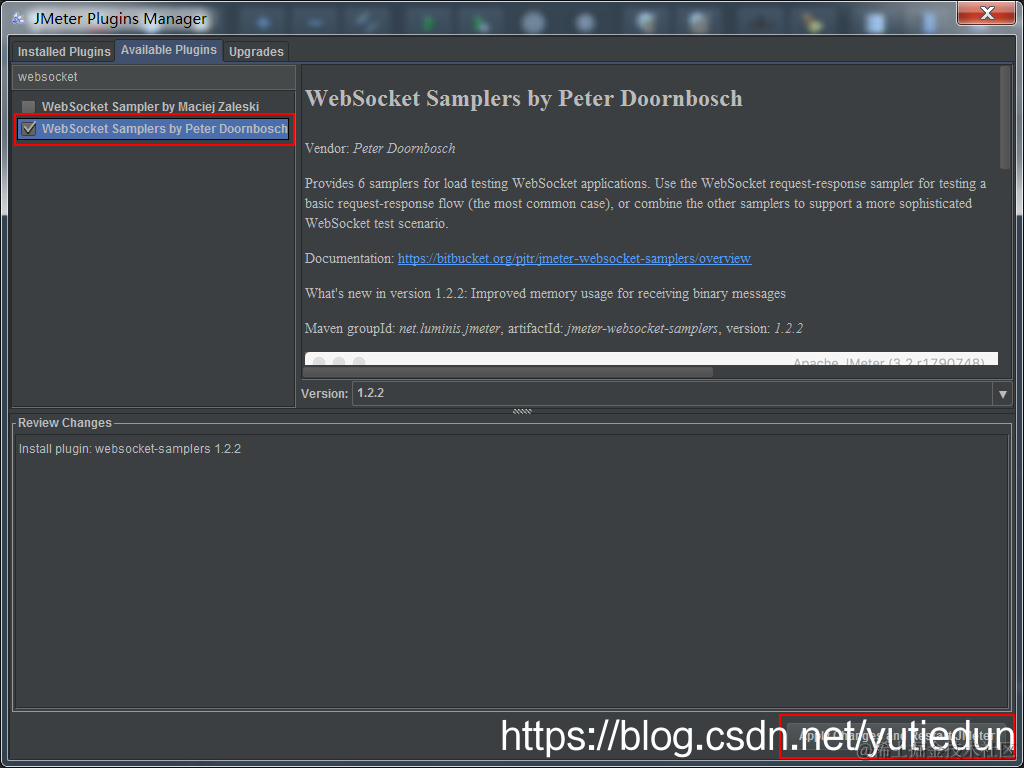Open the Upgrades tab
The height and width of the screenshot is (768, 1024).
point(256,52)
